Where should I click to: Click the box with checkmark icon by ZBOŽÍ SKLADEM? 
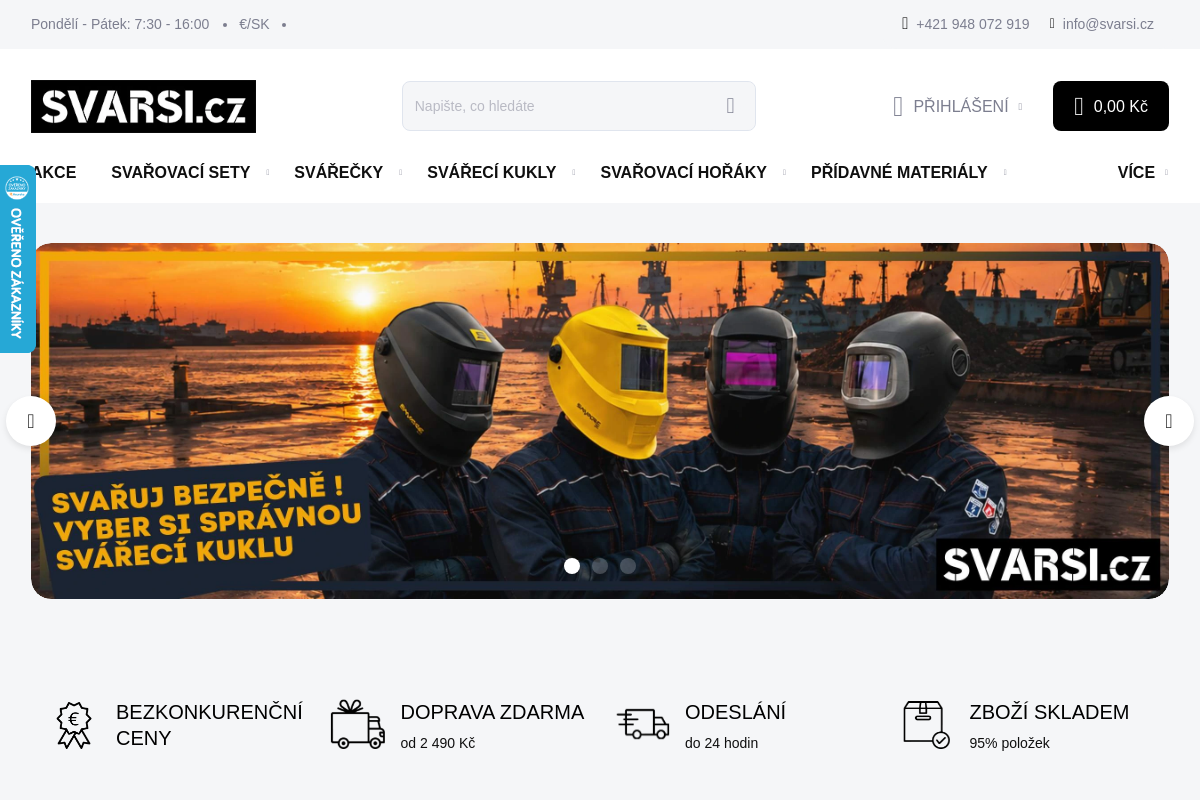[x=926, y=724]
